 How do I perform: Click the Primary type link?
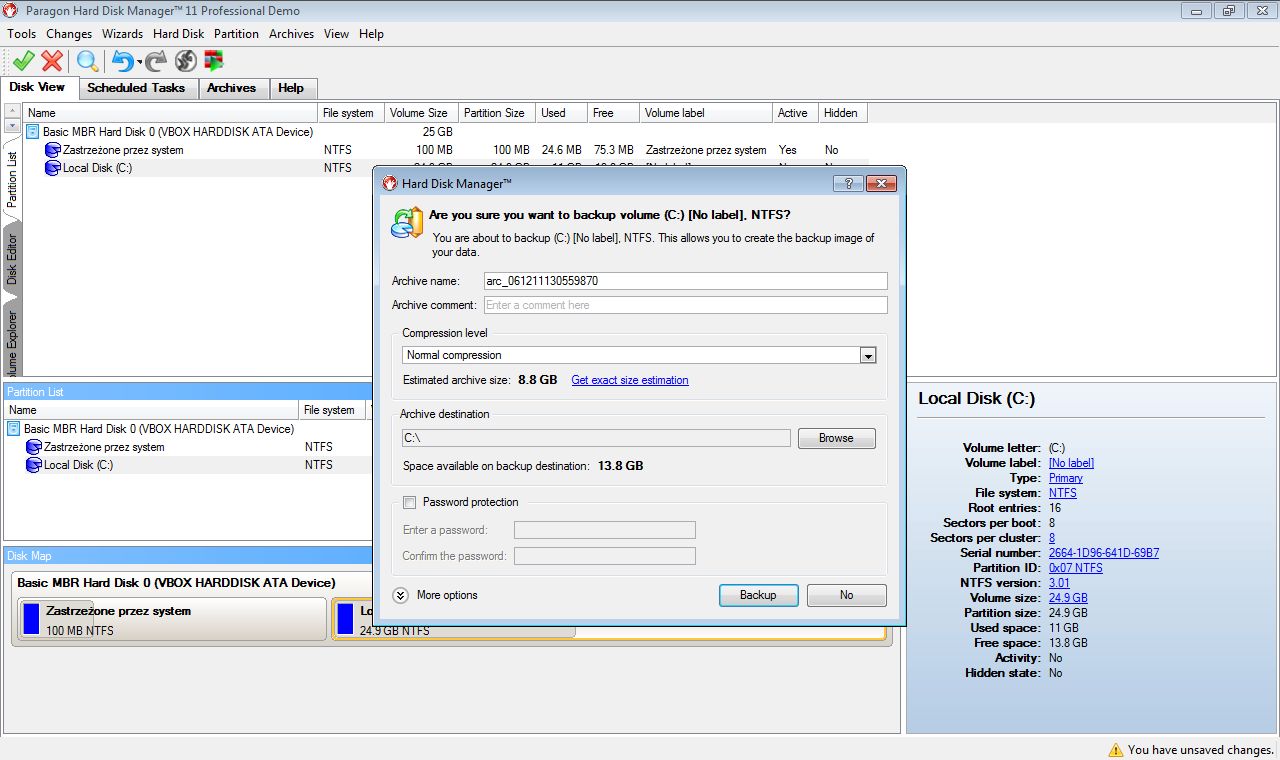(x=1066, y=478)
